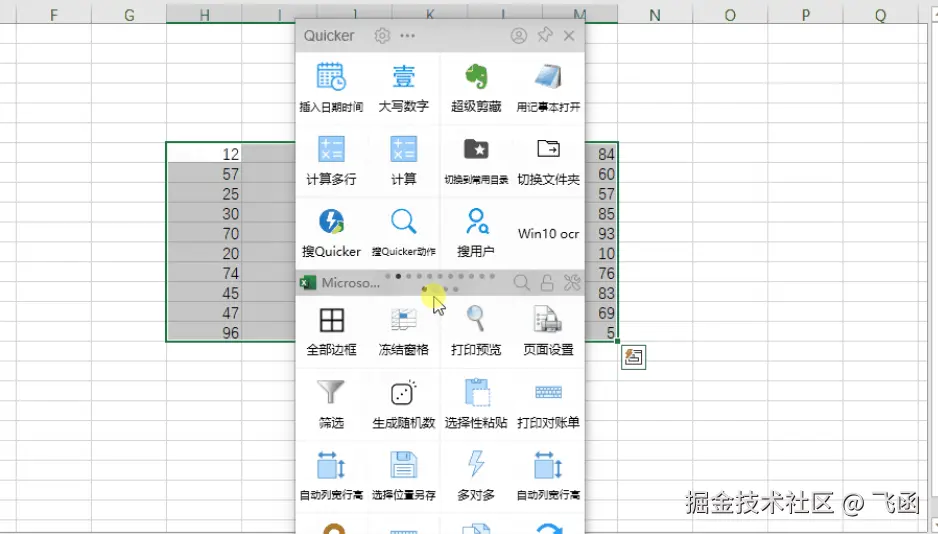Select column O header
The width and height of the screenshot is (938, 534).
(x=730, y=15)
